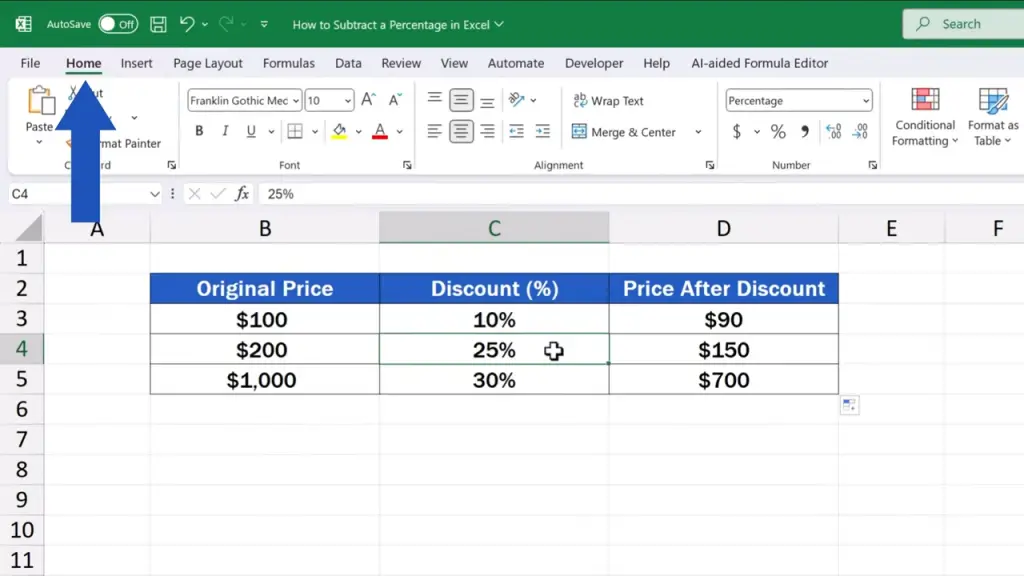Toggle bold formatting
Image resolution: width=1024 pixels, height=576 pixels.
pos(199,131)
